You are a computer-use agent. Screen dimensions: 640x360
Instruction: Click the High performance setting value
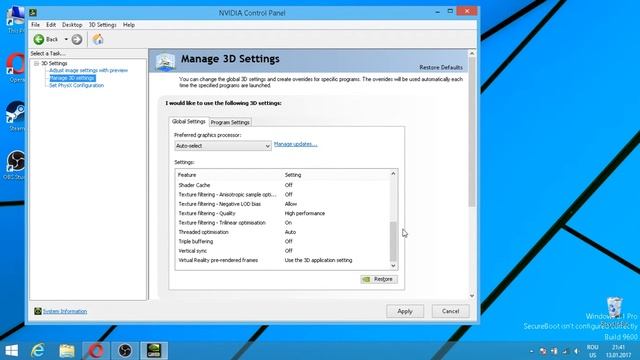click(x=305, y=213)
